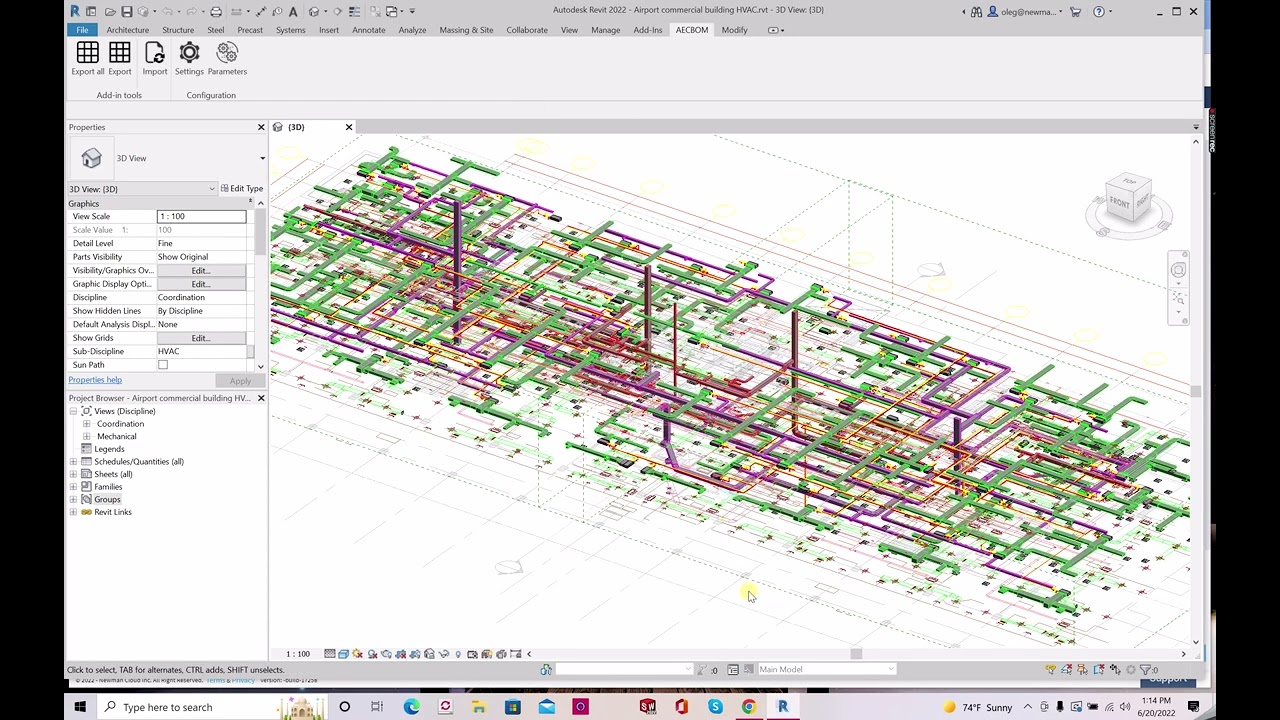Click the filter icon in the status bar

(x=1146, y=670)
